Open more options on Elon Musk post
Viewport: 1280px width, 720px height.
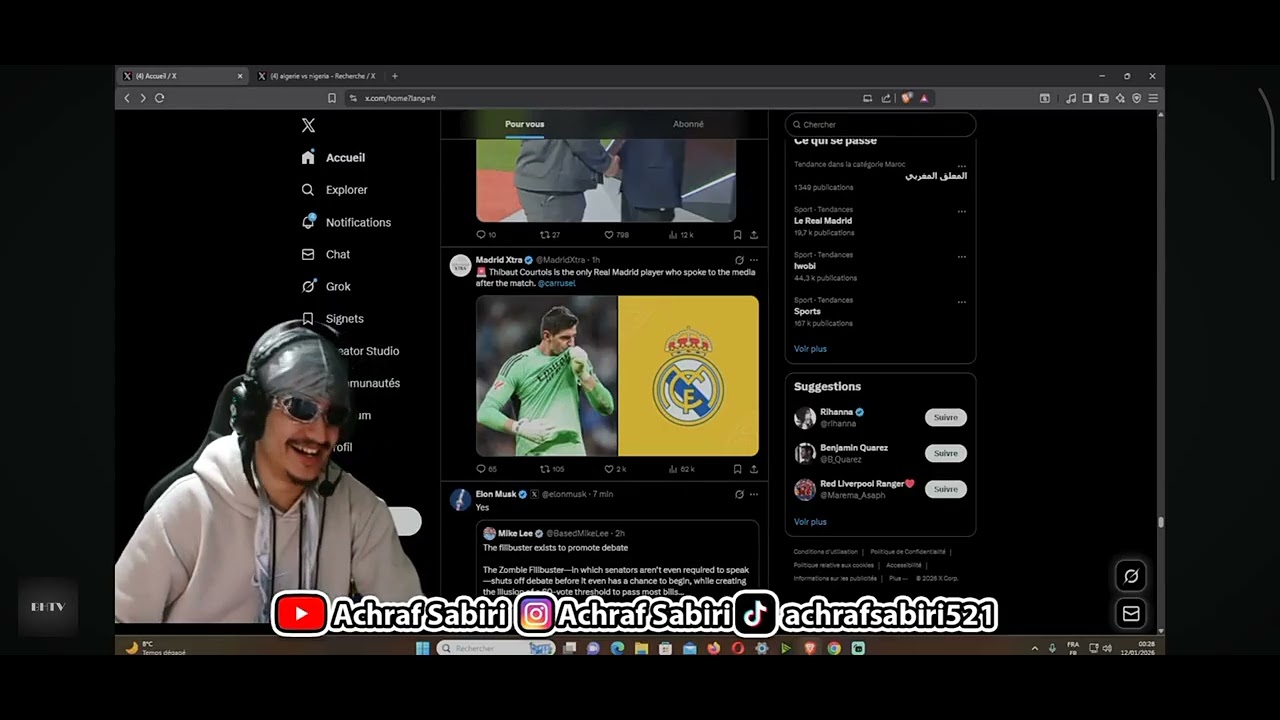(754, 494)
